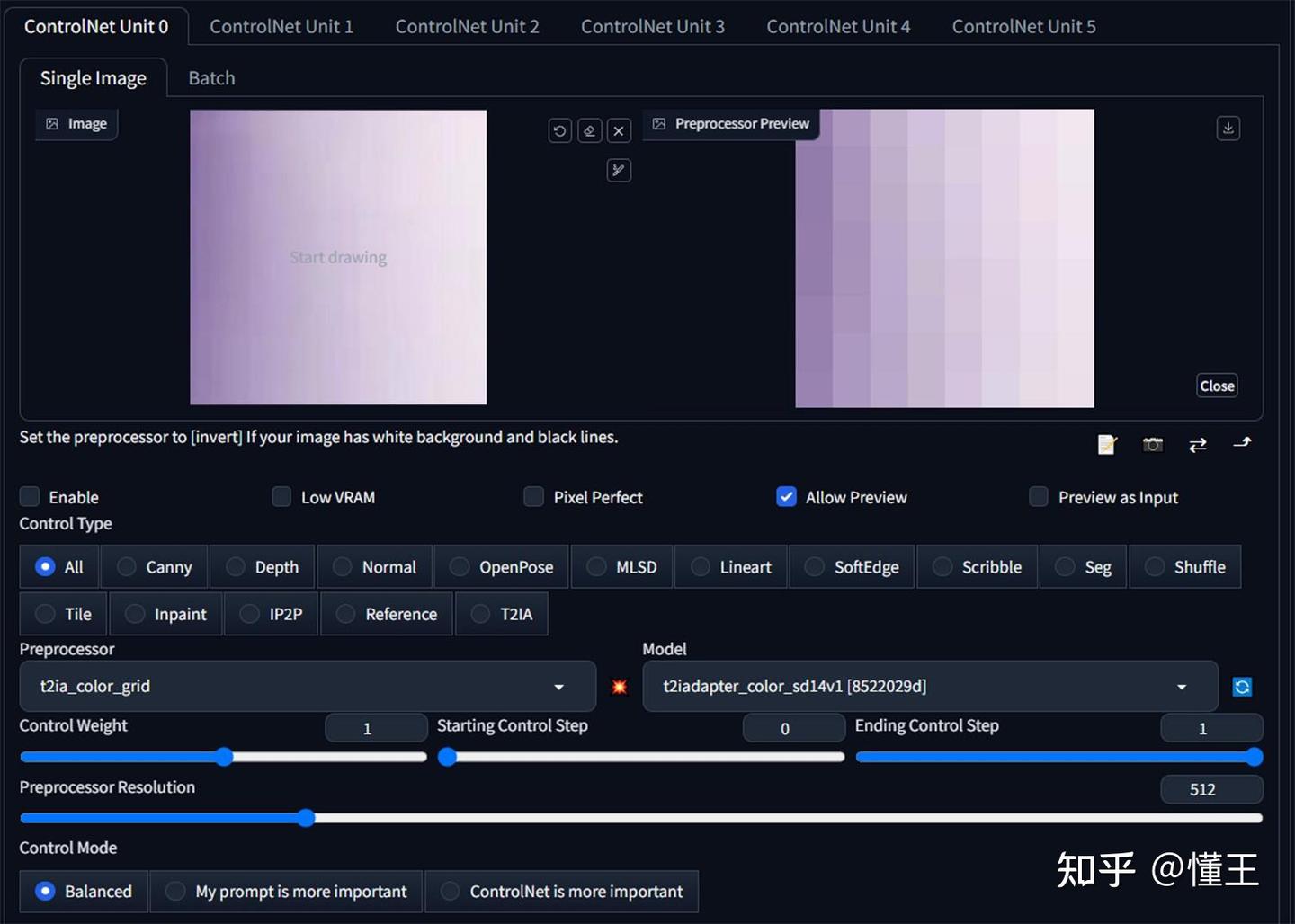Undo the drawing on the canvas
1295x924 pixels.
[559, 130]
